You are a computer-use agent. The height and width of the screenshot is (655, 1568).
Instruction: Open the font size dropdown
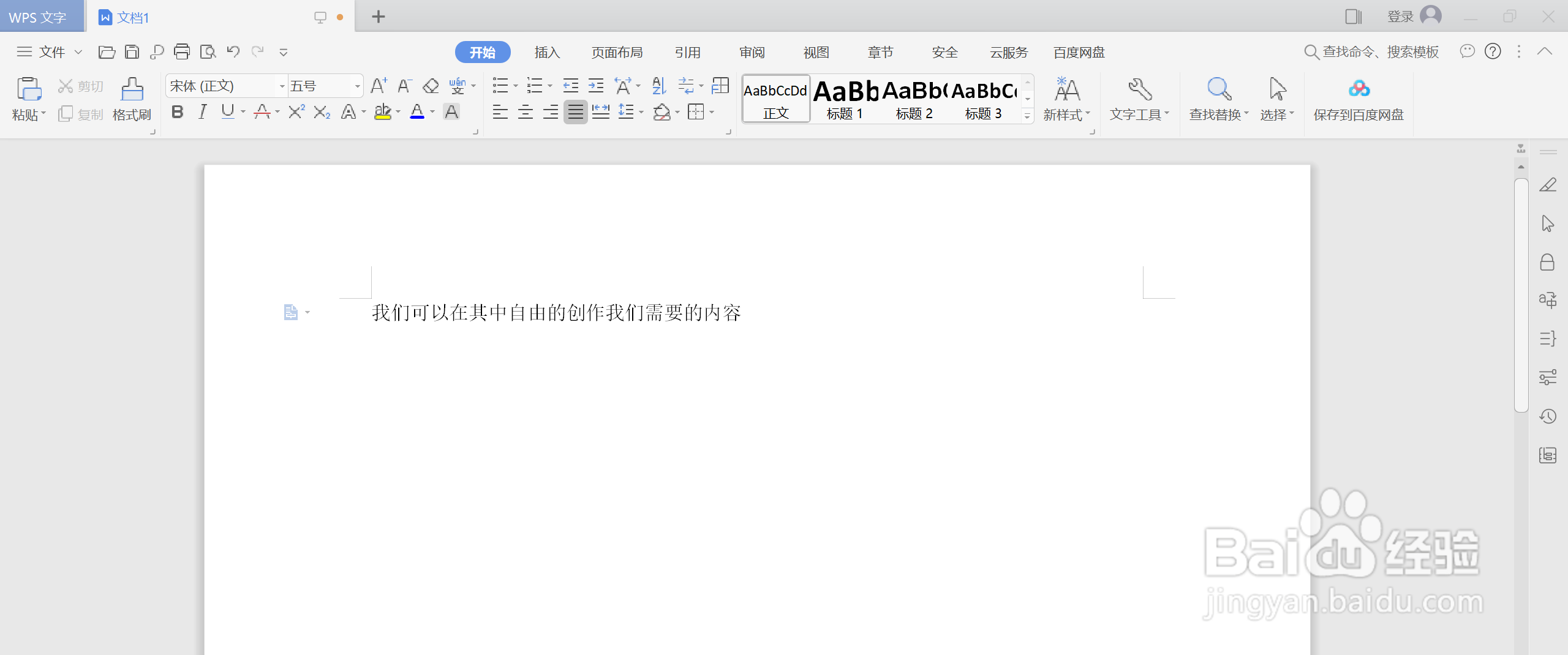point(358,86)
